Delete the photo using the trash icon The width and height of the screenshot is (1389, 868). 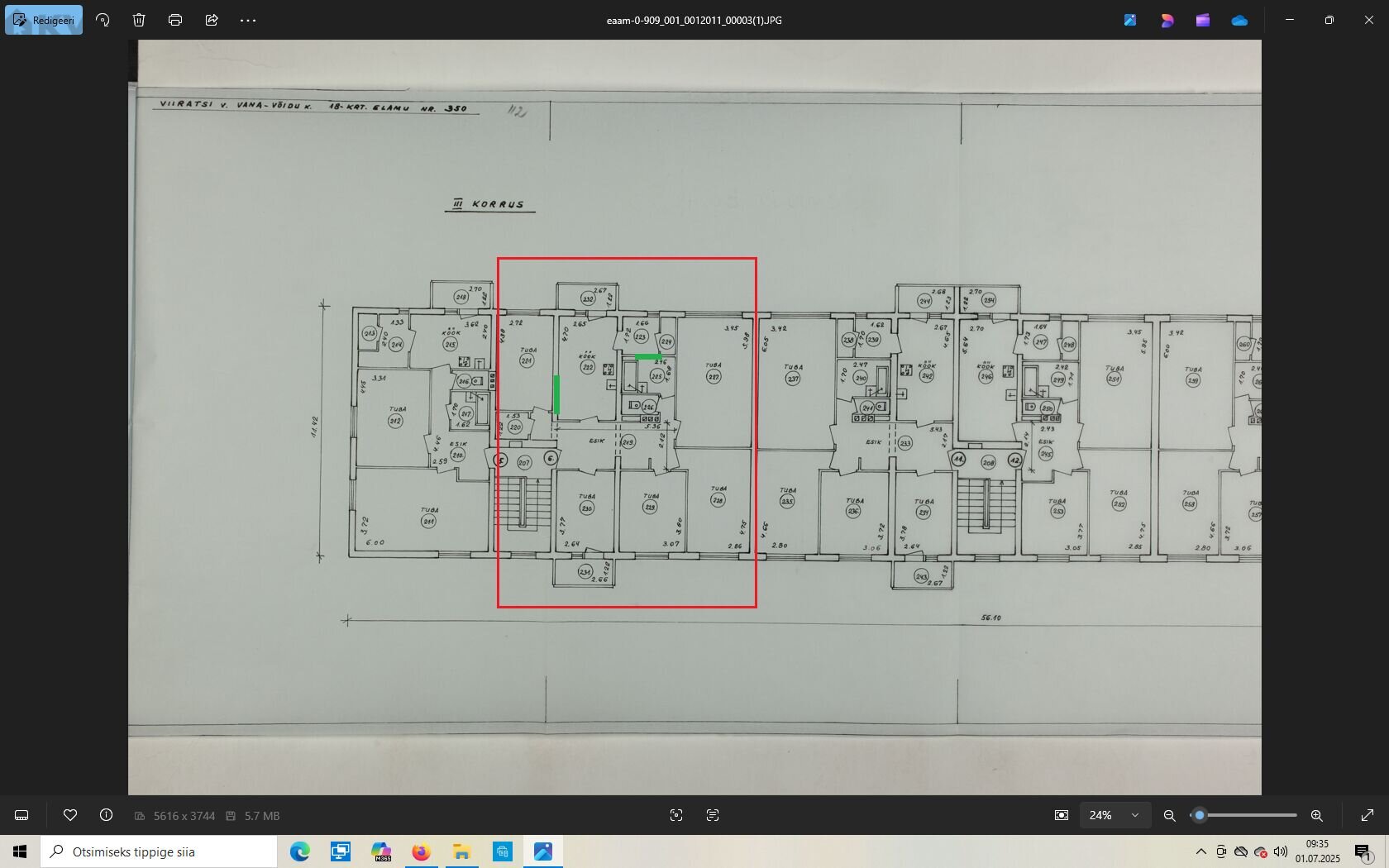pos(139,20)
